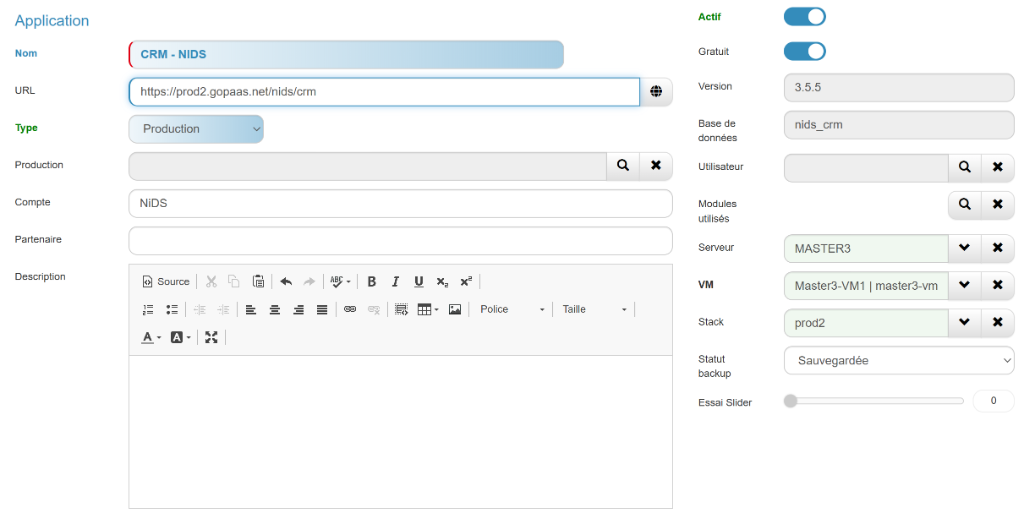Center-align text in the Description editor
1024x517 pixels.
tap(274, 310)
